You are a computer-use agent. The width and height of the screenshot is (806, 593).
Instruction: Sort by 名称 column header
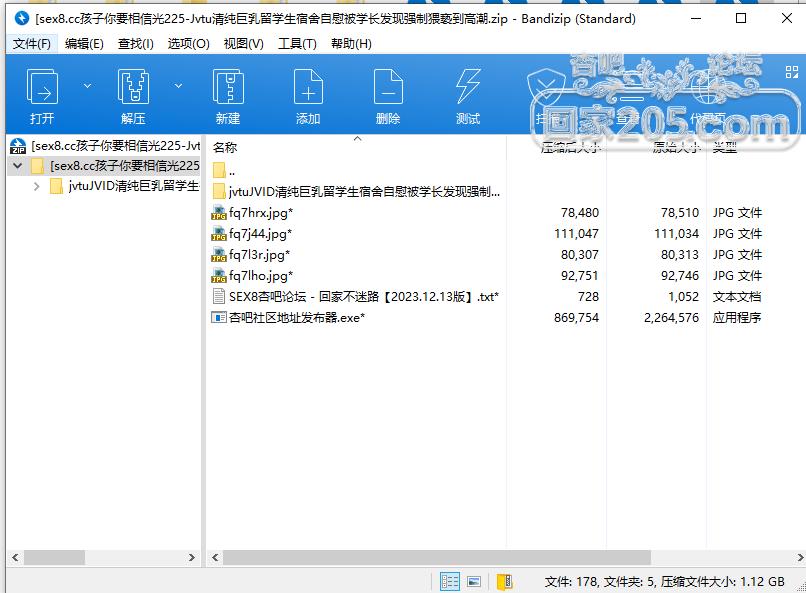[225, 147]
